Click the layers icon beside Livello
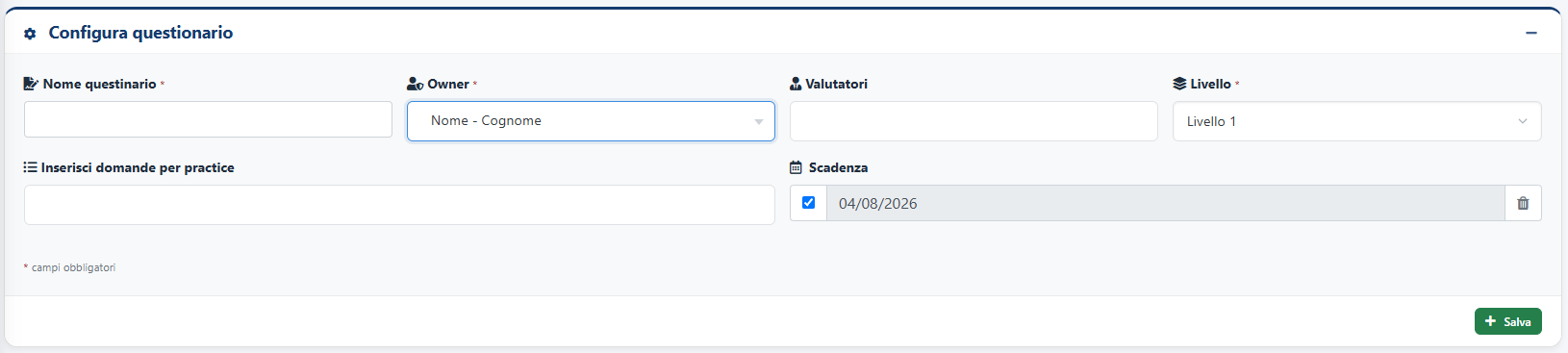1568x353 pixels. pyautogui.click(x=1179, y=84)
